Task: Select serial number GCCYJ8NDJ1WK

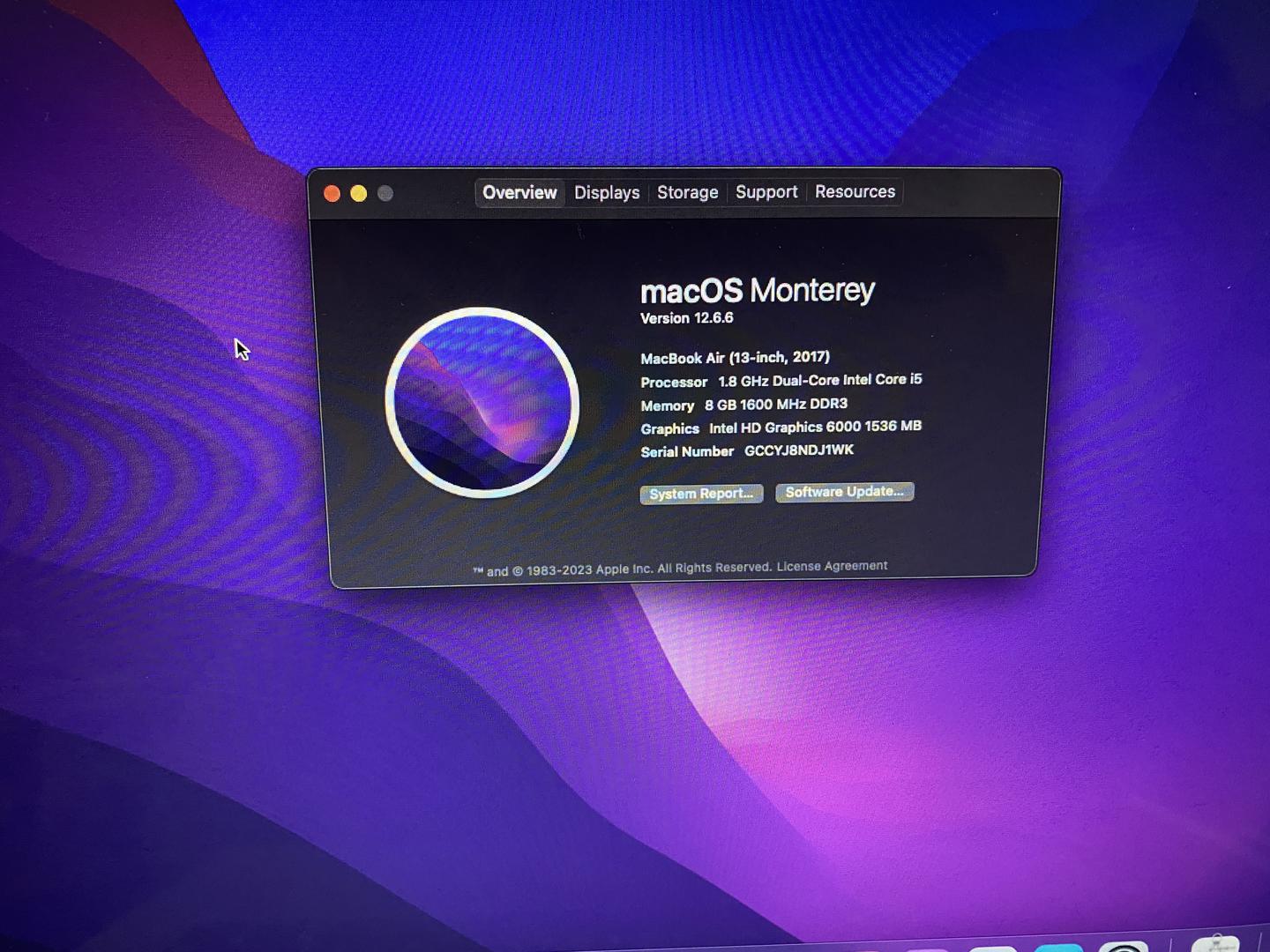Action: click(x=799, y=450)
